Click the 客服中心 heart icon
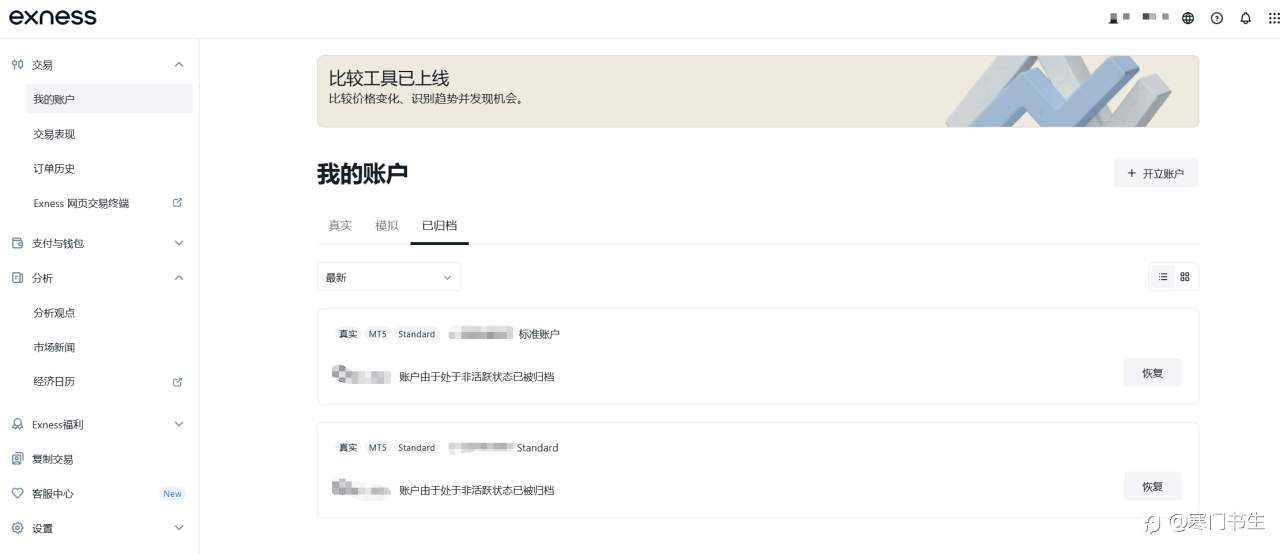This screenshot has height=554, width=1280. point(17,494)
